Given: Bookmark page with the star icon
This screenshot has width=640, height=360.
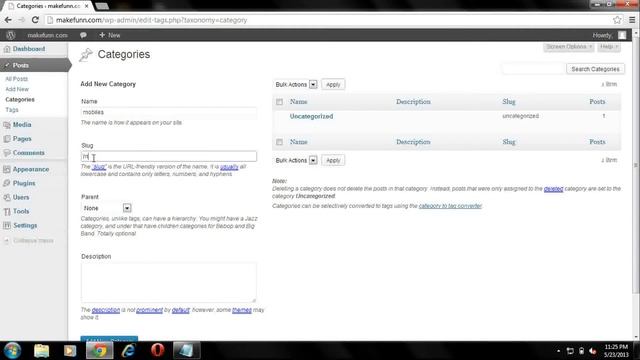Looking at the screenshot, I should coord(617,20).
